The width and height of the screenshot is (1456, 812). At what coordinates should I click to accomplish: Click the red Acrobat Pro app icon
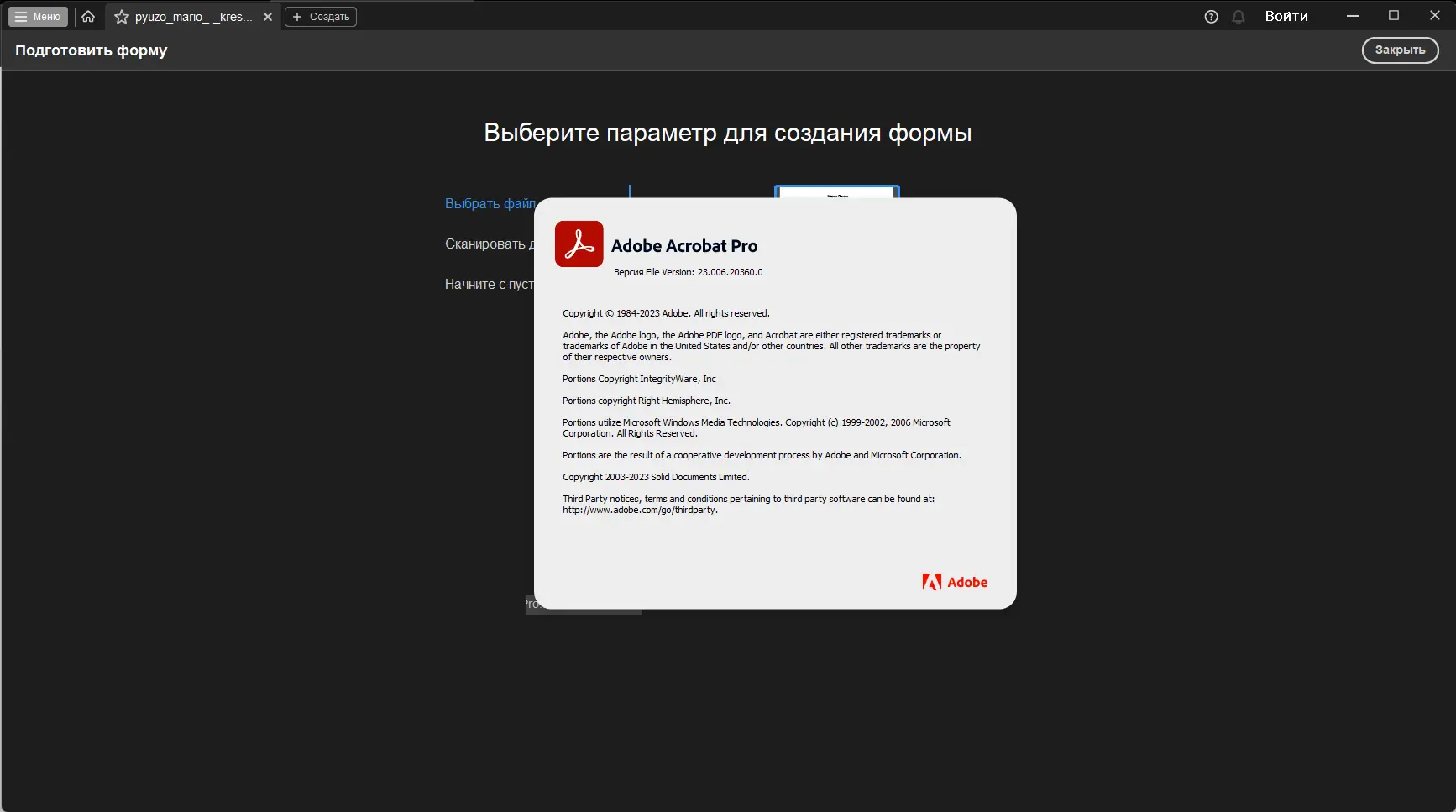click(x=579, y=244)
